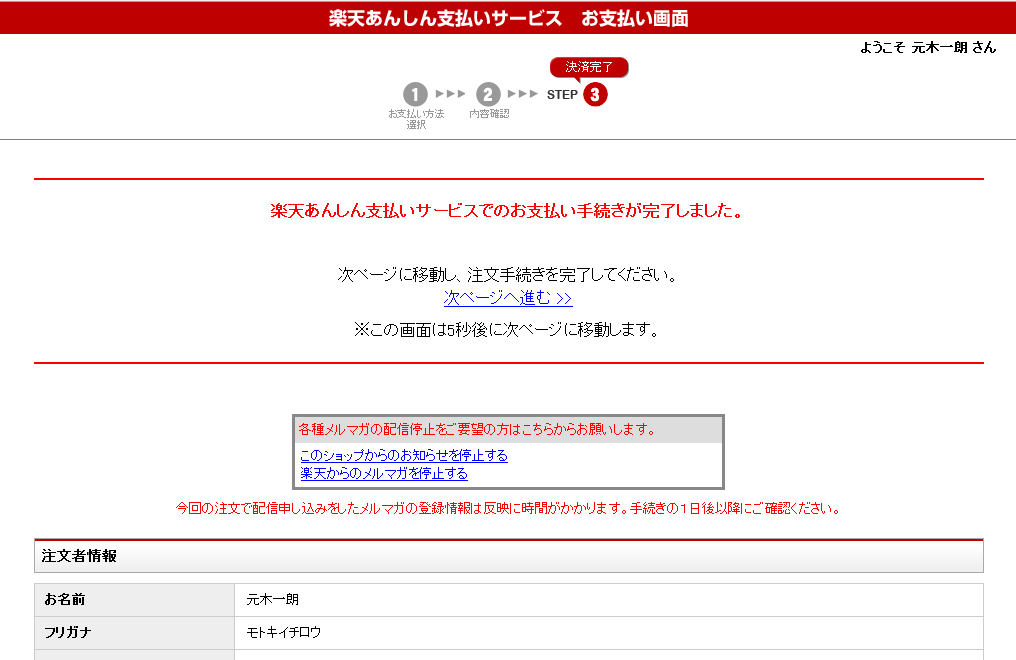1016x660 pixels.
Task: Click the フリガナ label cell
Action: 135,633
